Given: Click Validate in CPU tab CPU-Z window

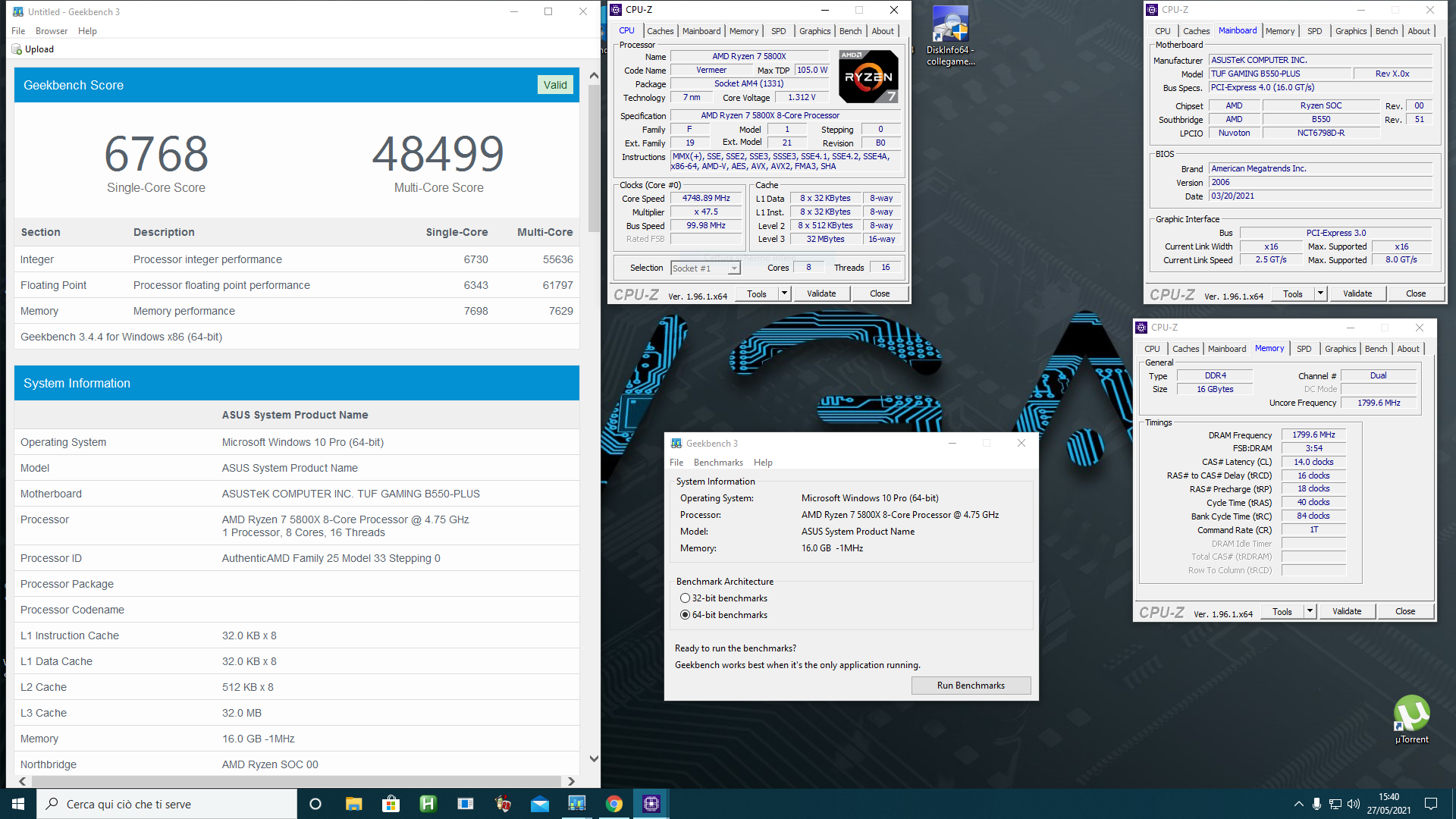Looking at the screenshot, I should pyautogui.click(x=821, y=293).
